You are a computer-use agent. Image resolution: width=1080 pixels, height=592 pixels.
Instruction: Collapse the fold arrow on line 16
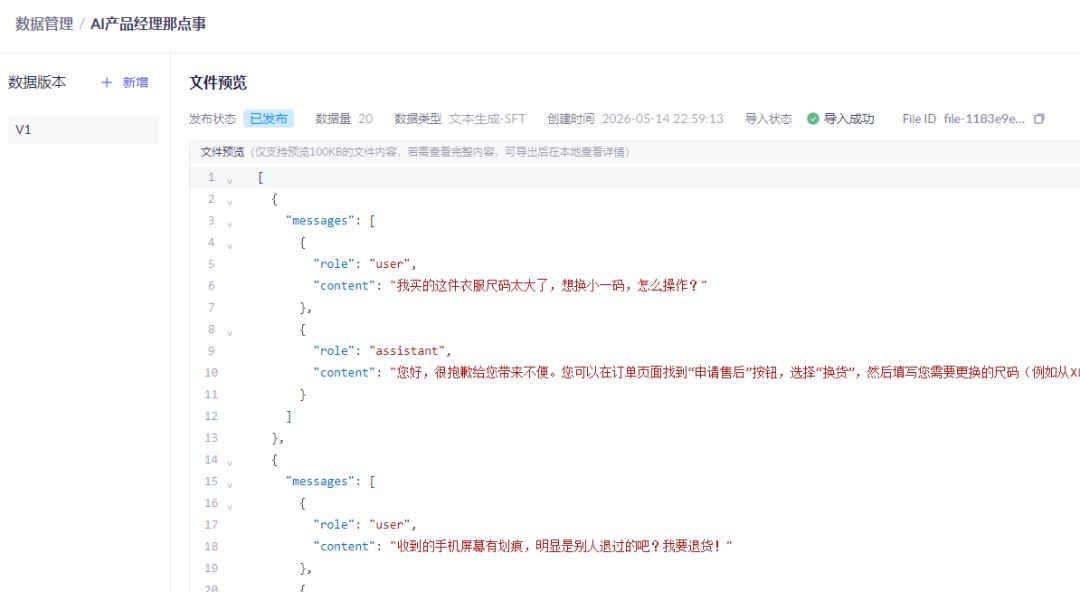point(229,507)
